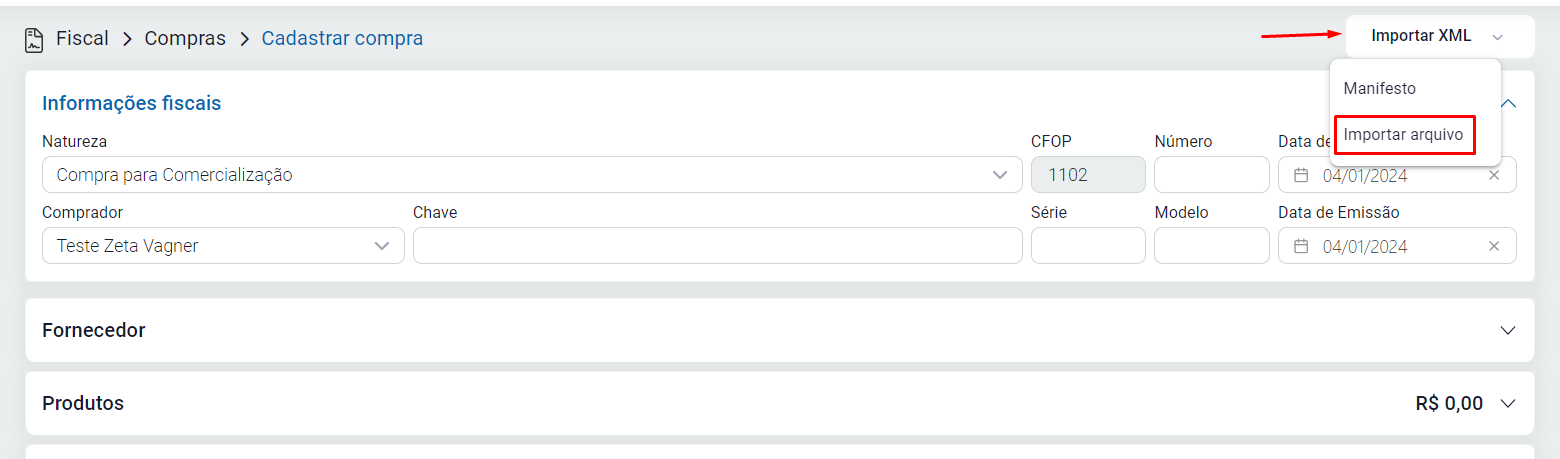Clear the Data de Emissão date with X
Viewport: 1560px width, 459px height.
click(1494, 246)
